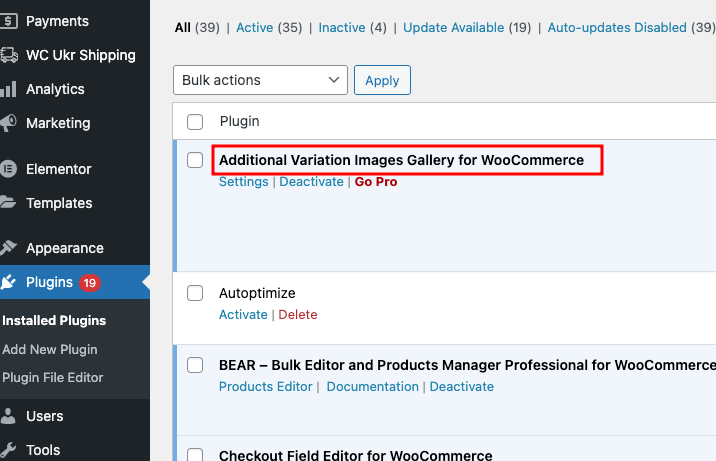Click the Tools wrench icon

click(8, 450)
